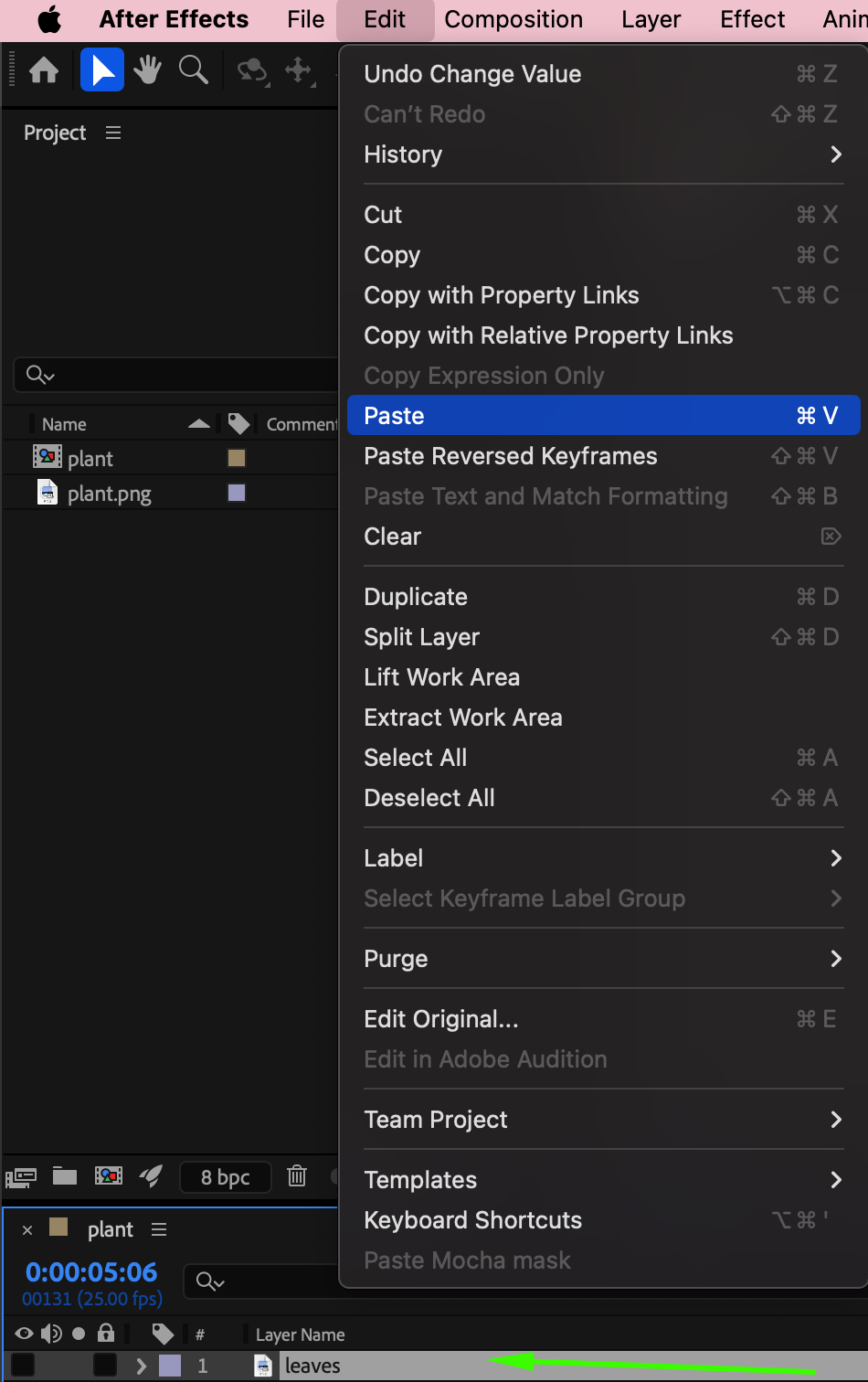The width and height of the screenshot is (868, 1382).
Task: Create a new folder in Project panel
Action: click(x=65, y=1176)
